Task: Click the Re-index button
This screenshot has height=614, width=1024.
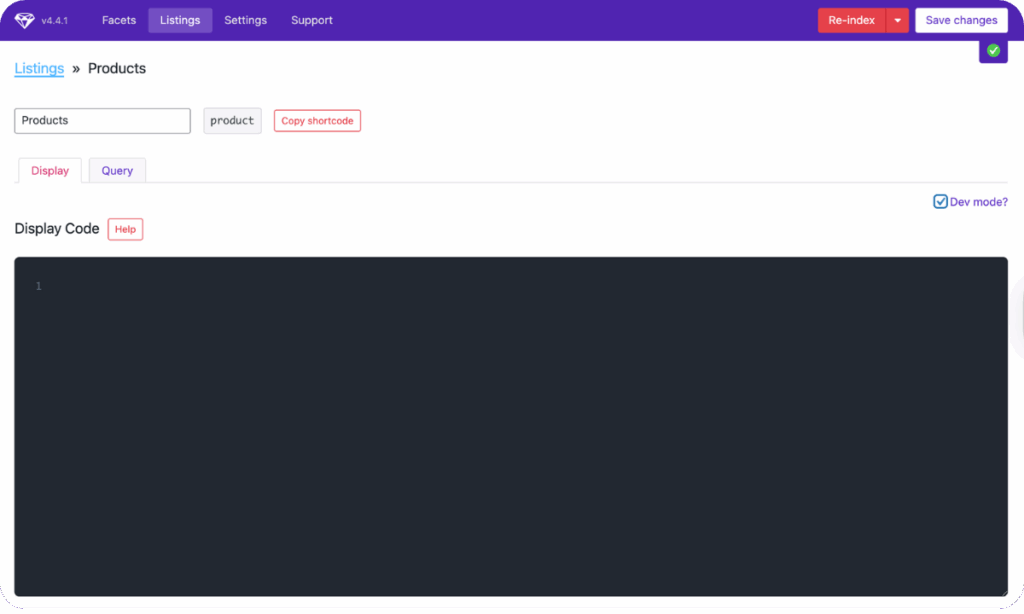Action: [x=852, y=20]
